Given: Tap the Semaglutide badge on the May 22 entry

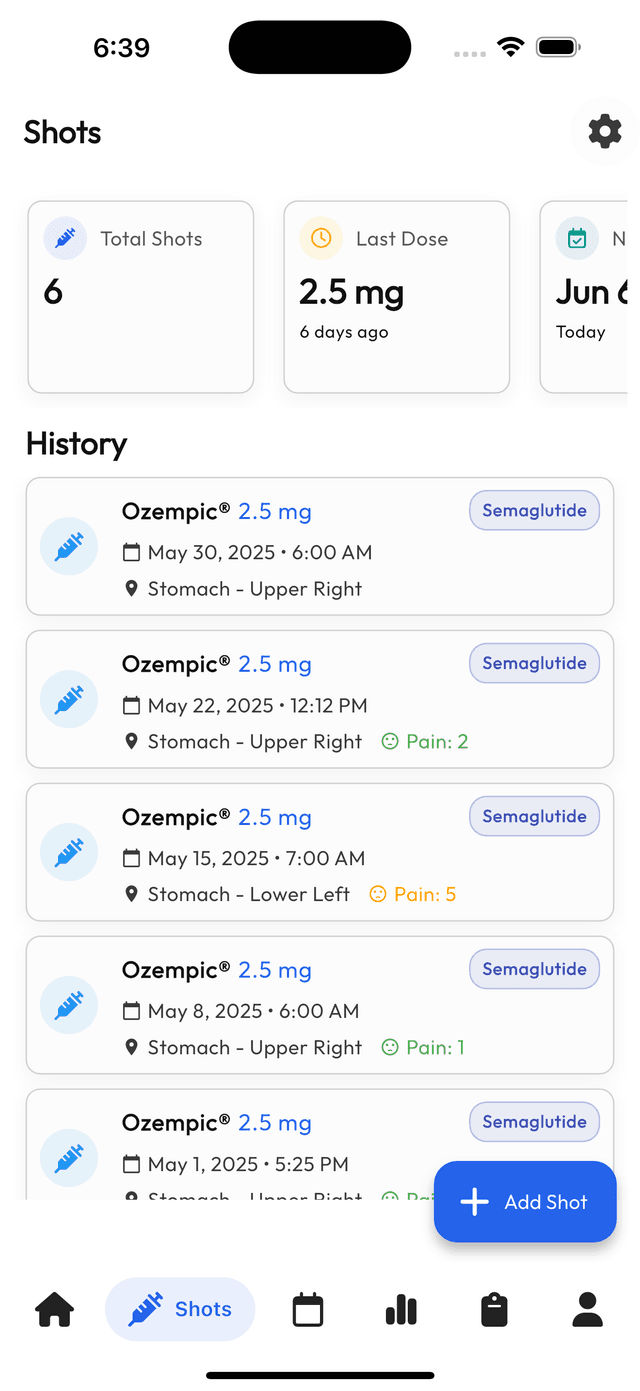Looking at the screenshot, I should pos(534,663).
